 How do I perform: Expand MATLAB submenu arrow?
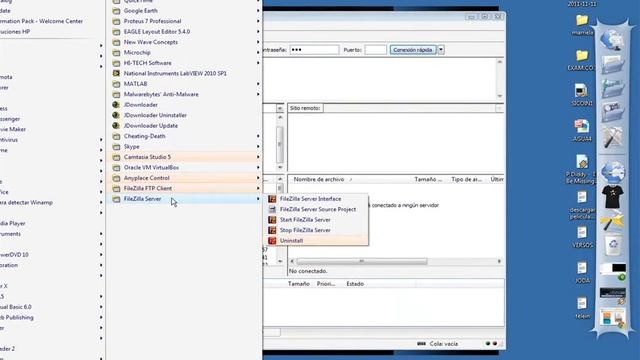(x=258, y=84)
